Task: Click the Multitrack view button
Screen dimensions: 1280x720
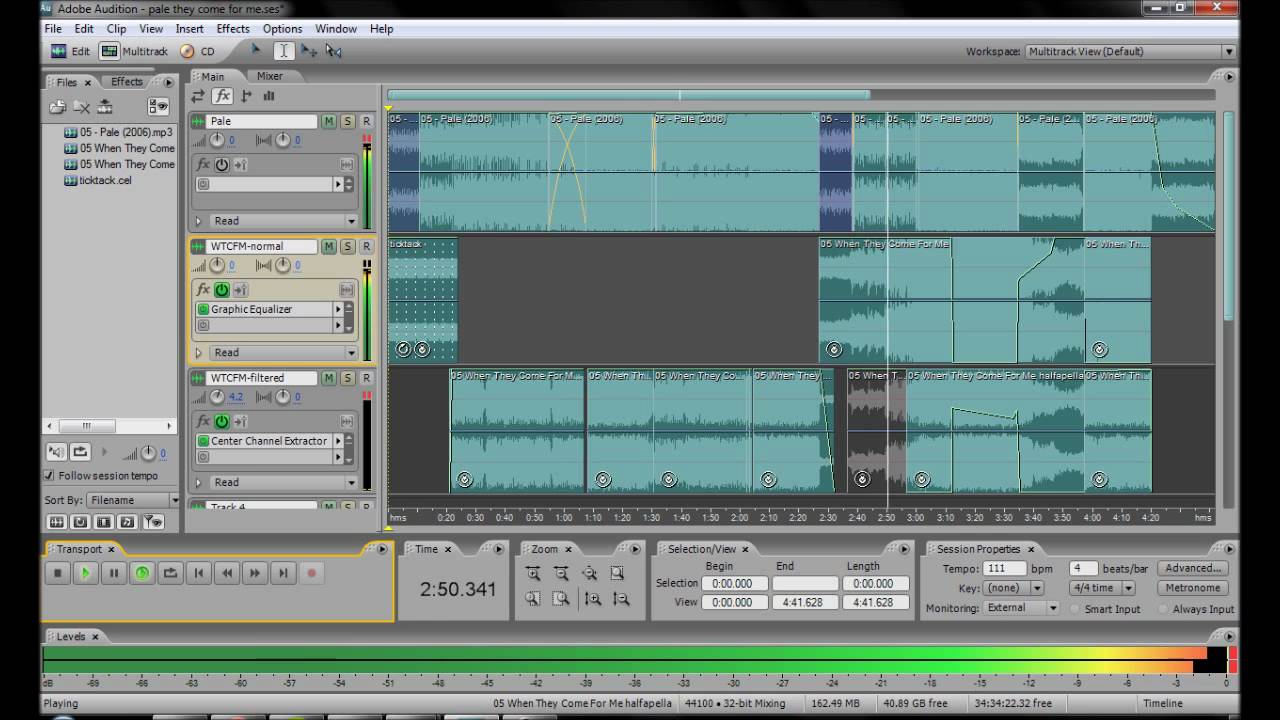Action: click(x=135, y=51)
